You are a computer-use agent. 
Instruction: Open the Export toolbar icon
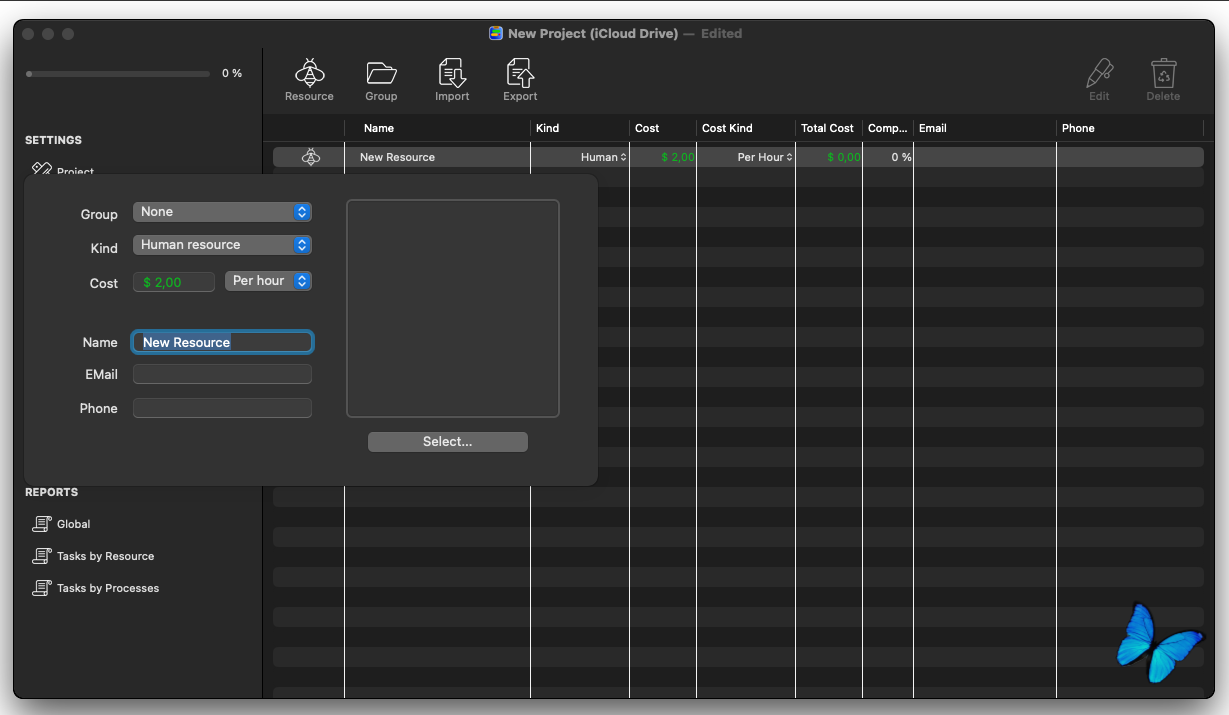point(520,80)
